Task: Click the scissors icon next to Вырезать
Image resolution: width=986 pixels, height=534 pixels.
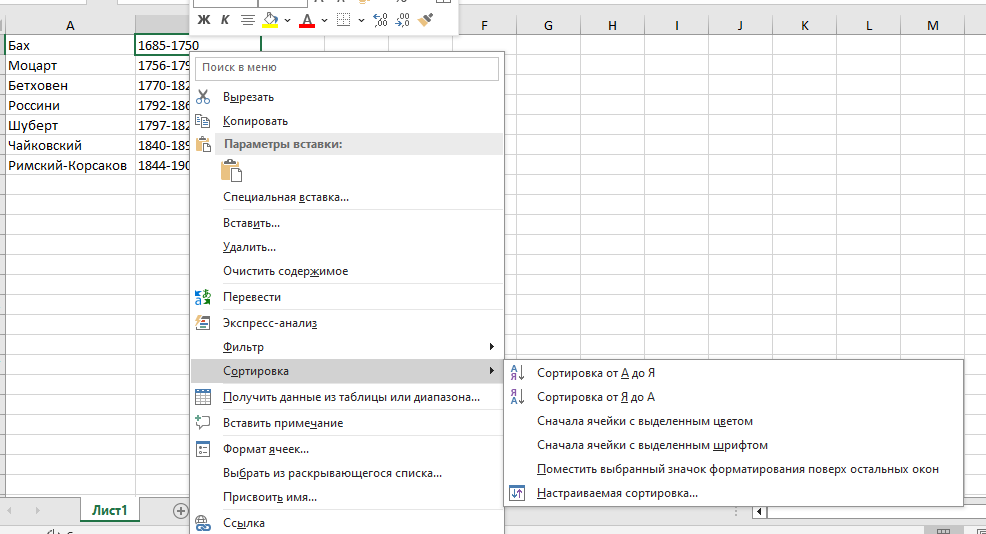Action: pyautogui.click(x=203, y=97)
